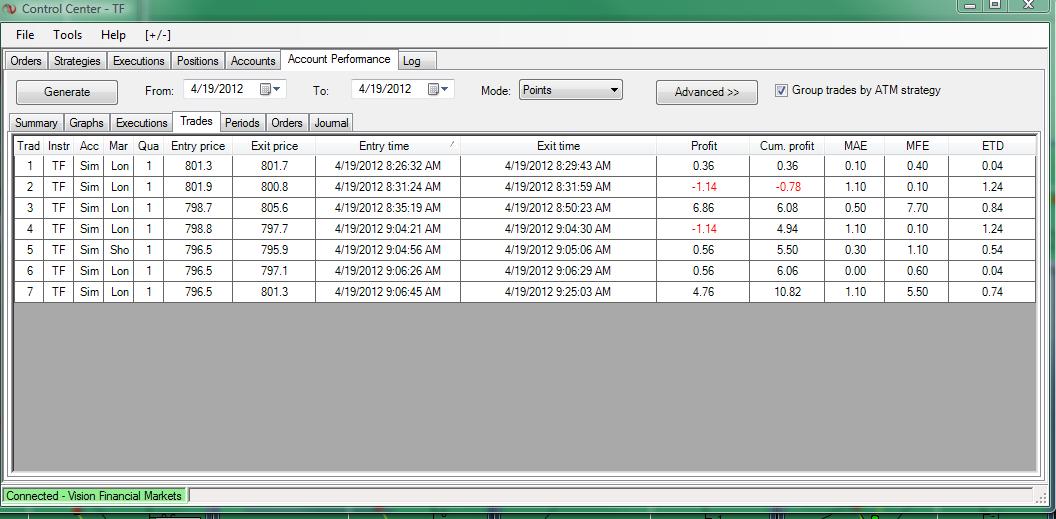The width and height of the screenshot is (1056, 519).
Task: Click cumulative profit value 10.82
Action: tap(787, 291)
